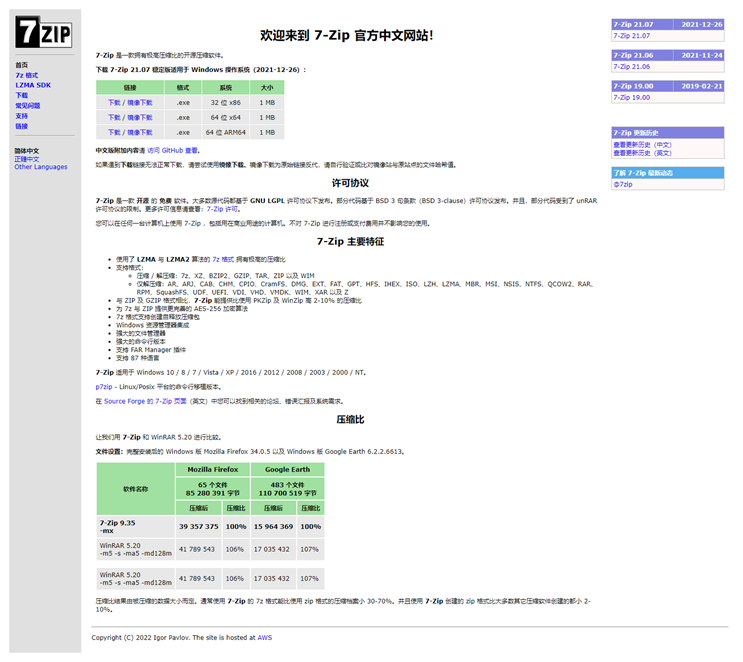This screenshot has height=662, width=743.
Task: Click the 7-Zip 9.35 -mx row label
Action: (x=136, y=526)
